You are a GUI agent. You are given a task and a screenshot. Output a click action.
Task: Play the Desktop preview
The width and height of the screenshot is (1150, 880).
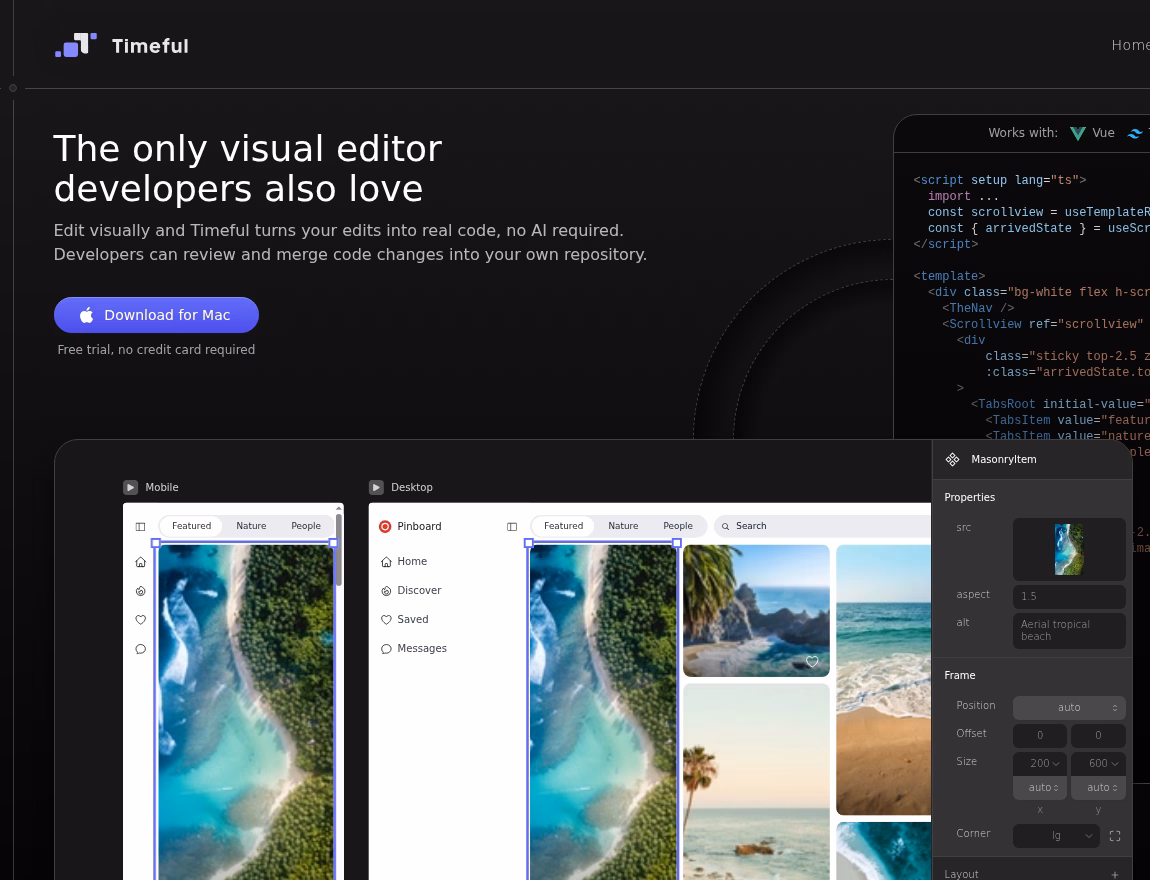(376, 488)
